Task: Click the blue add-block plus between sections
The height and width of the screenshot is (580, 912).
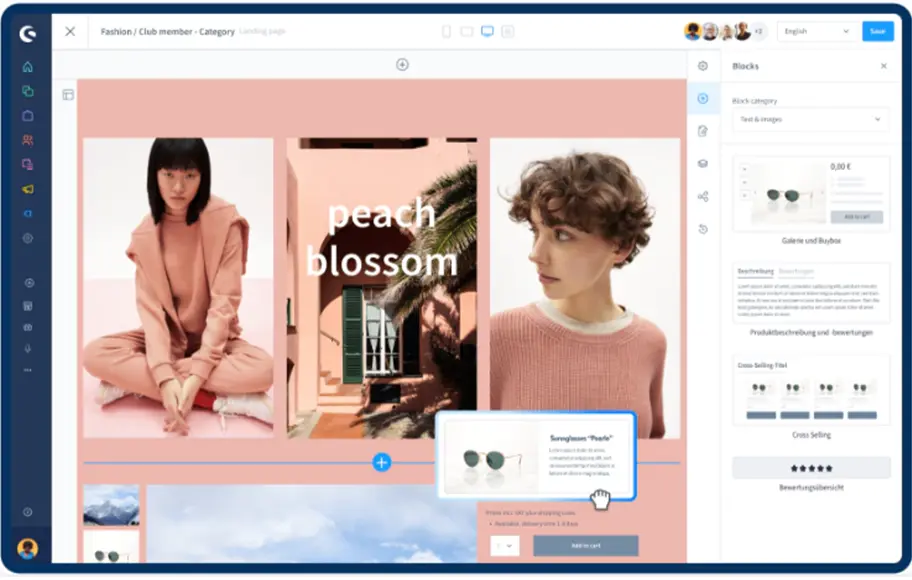Action: click(x=381, y=463)
